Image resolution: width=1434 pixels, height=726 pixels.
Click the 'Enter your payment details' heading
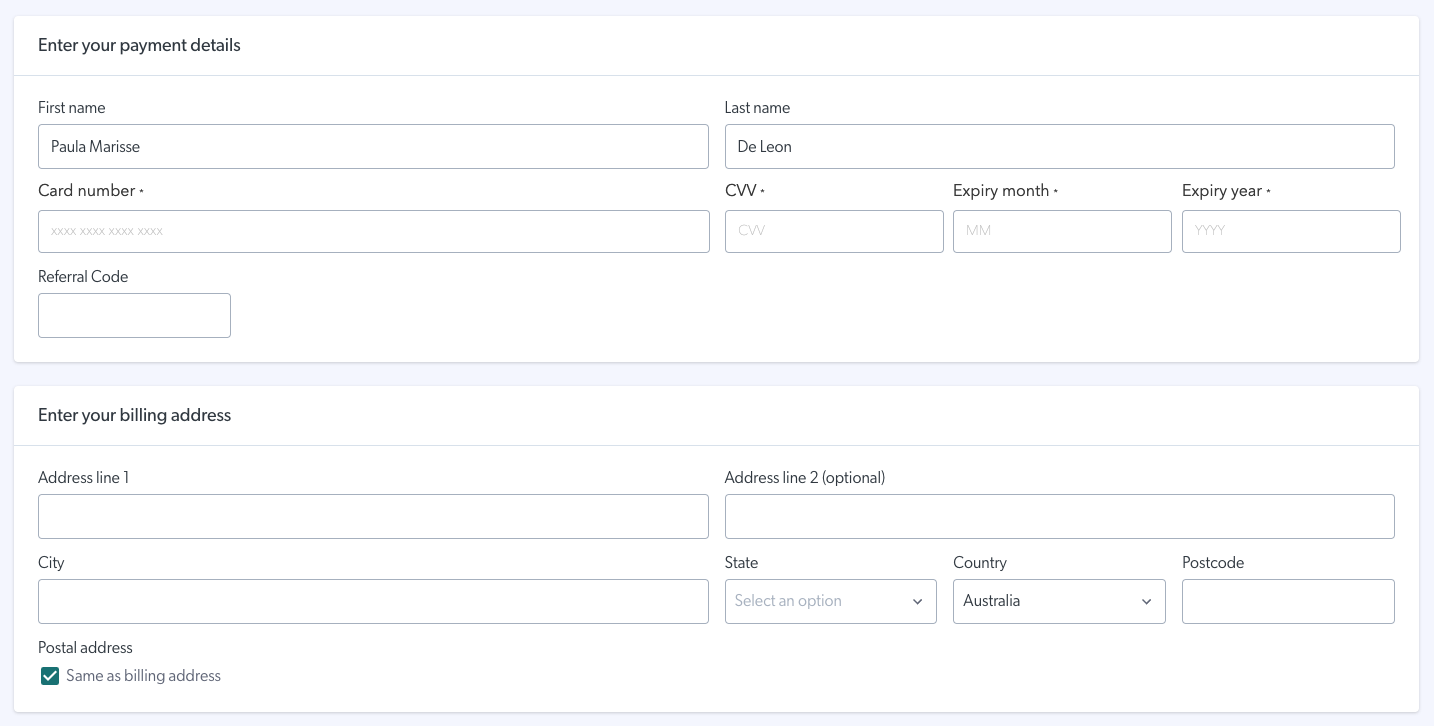point(139,45)
